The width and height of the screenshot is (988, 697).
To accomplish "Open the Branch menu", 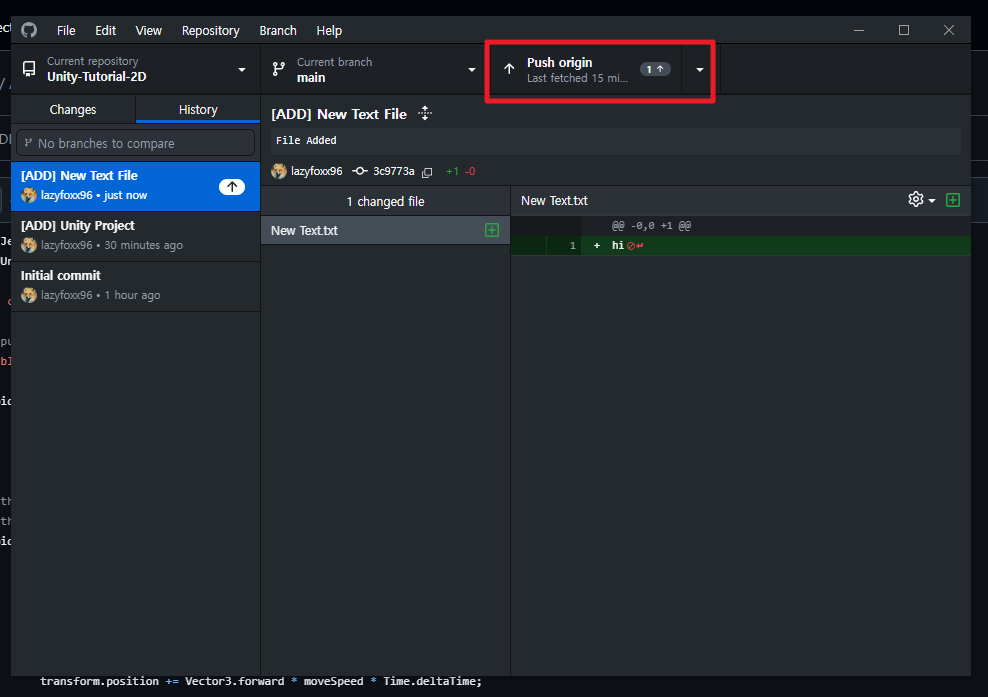I will (278, 30).
